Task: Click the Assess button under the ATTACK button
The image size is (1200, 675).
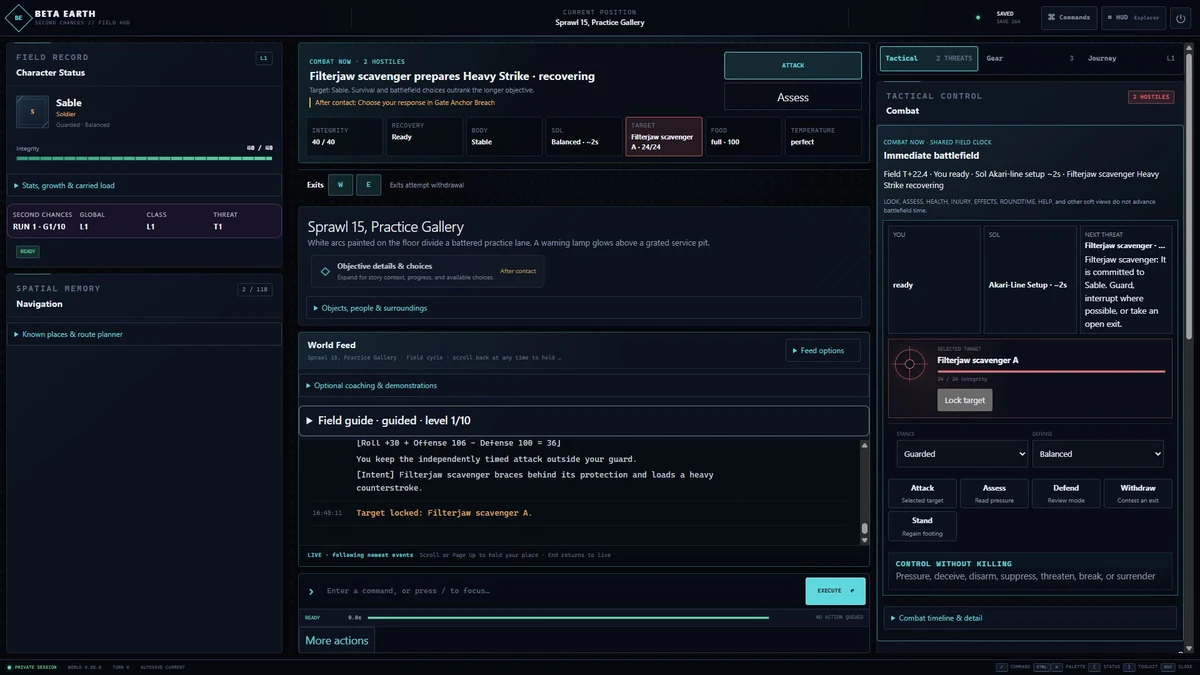Action: pyautogui.click(x=793, y=97)
